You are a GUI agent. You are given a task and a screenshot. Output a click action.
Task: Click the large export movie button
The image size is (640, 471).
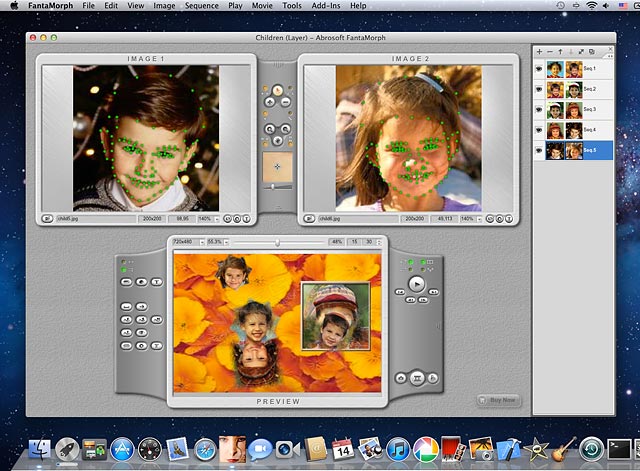click(x=417, y=378)
